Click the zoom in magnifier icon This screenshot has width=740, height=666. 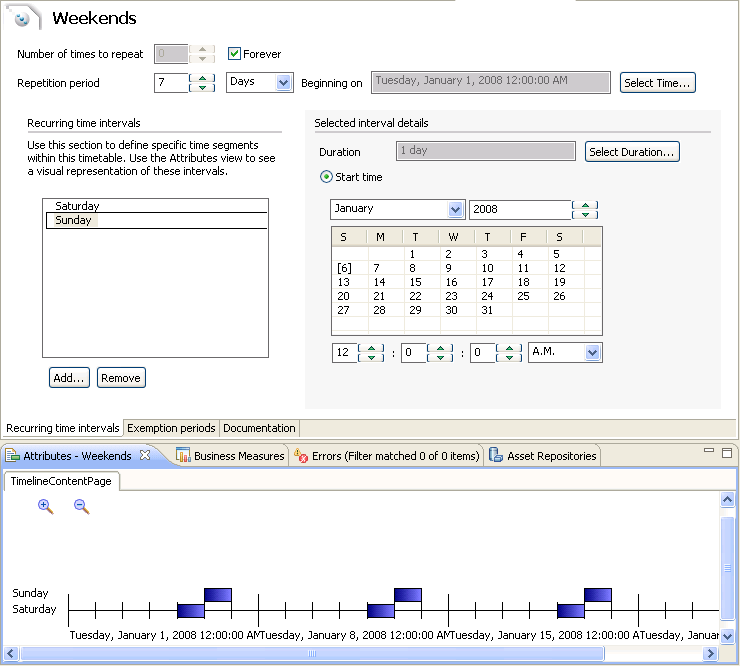pos(45,506)
